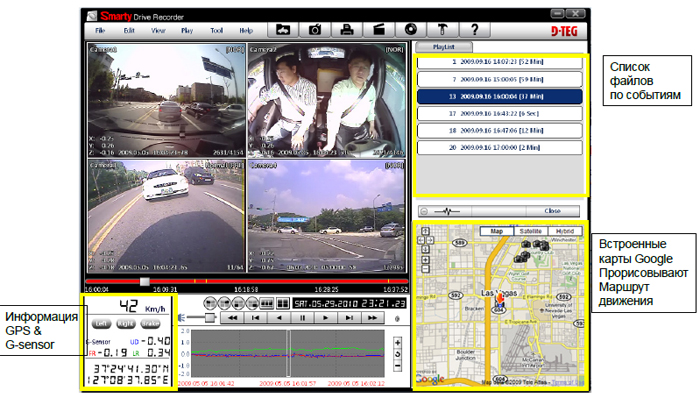700x398 pixels.
Task: Zoom out on the Google map
Action: 425,269
